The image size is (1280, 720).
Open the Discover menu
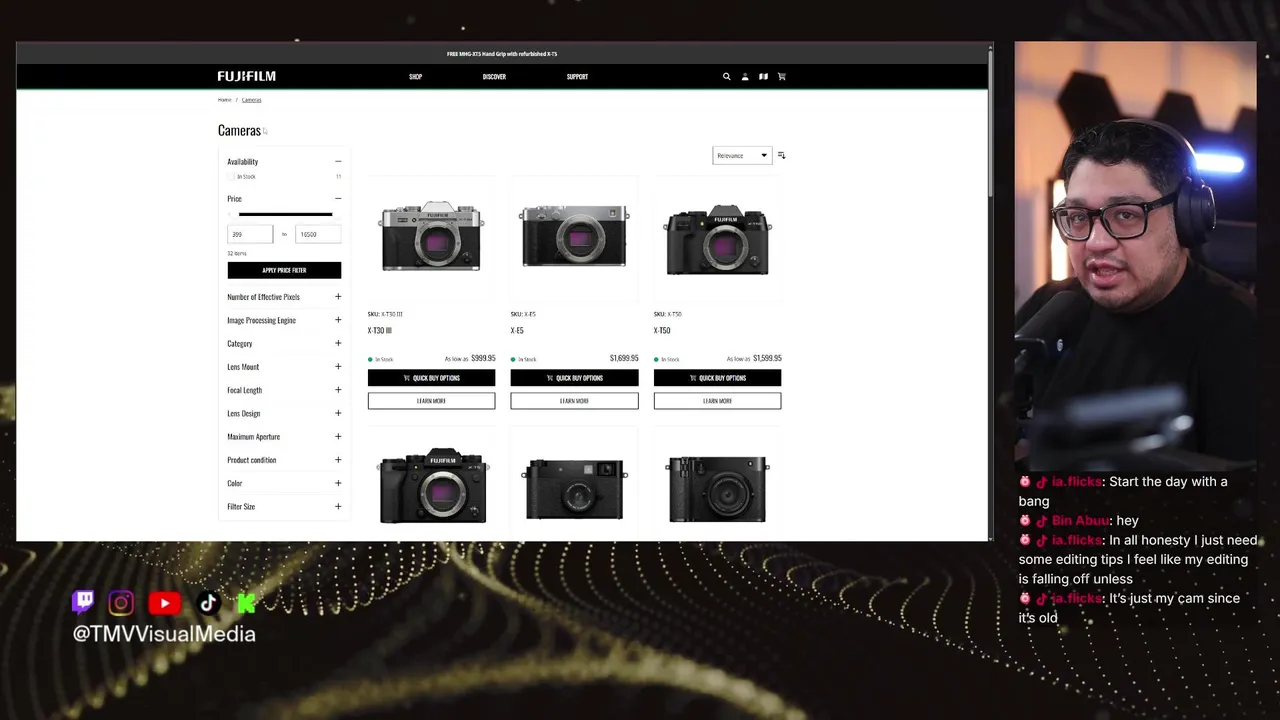(494, 76)
